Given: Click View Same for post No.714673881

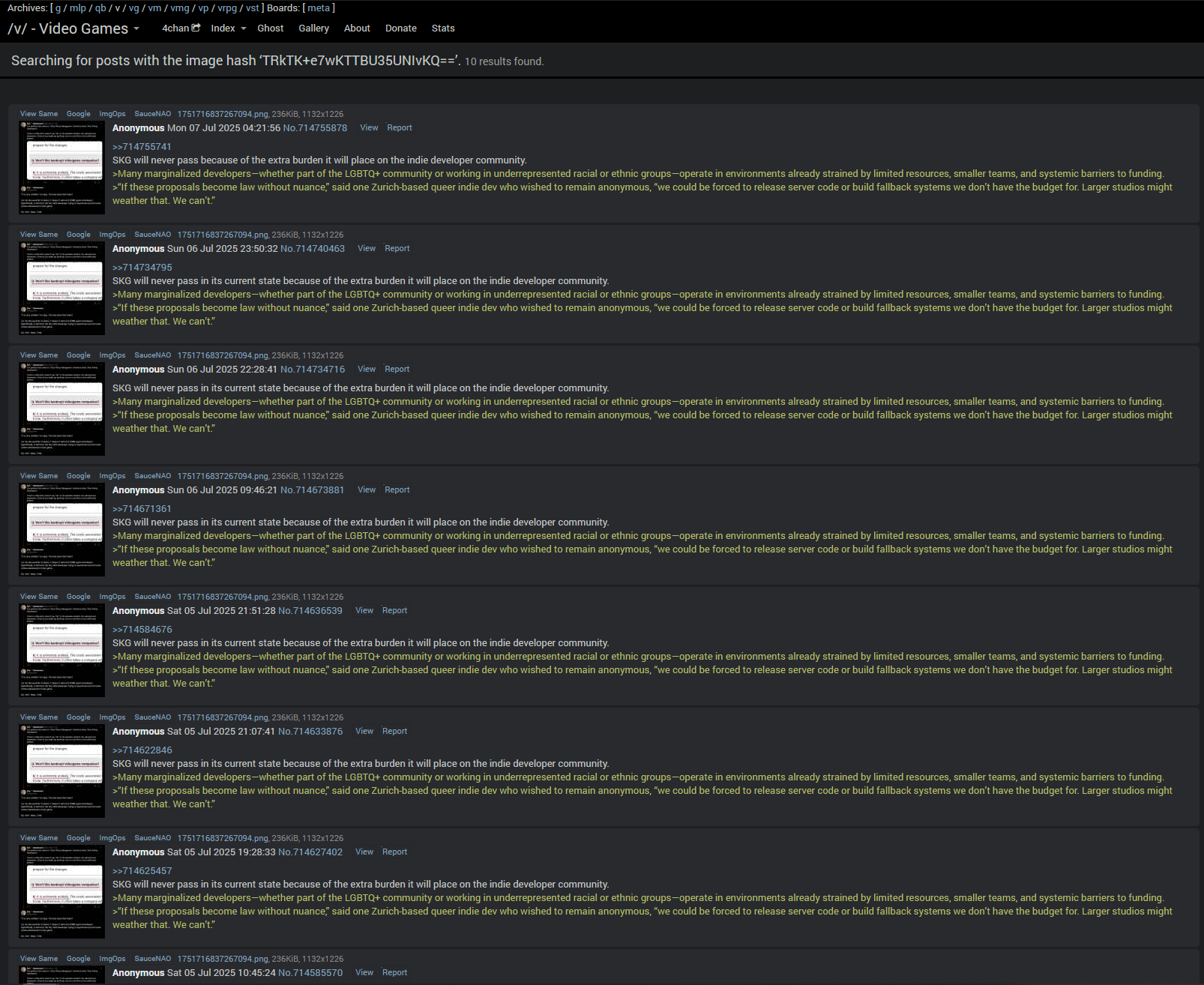Looking at the screenshot, I should click(39, 476).
